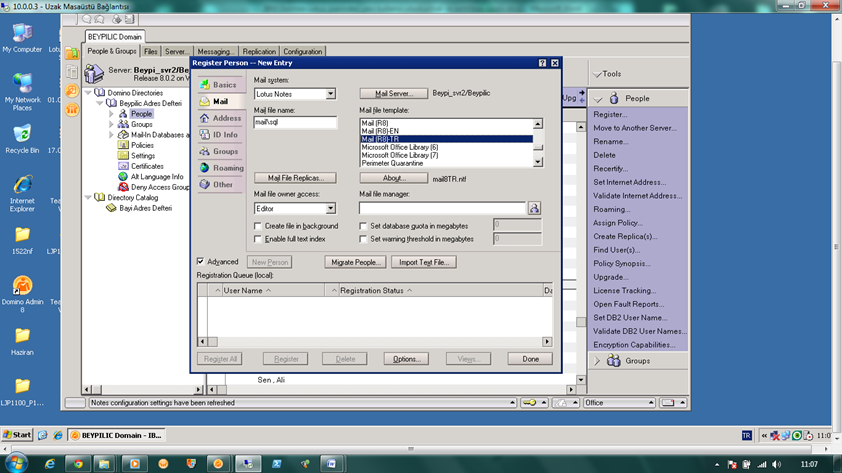Click the About button for template

[x=394, y=178]
